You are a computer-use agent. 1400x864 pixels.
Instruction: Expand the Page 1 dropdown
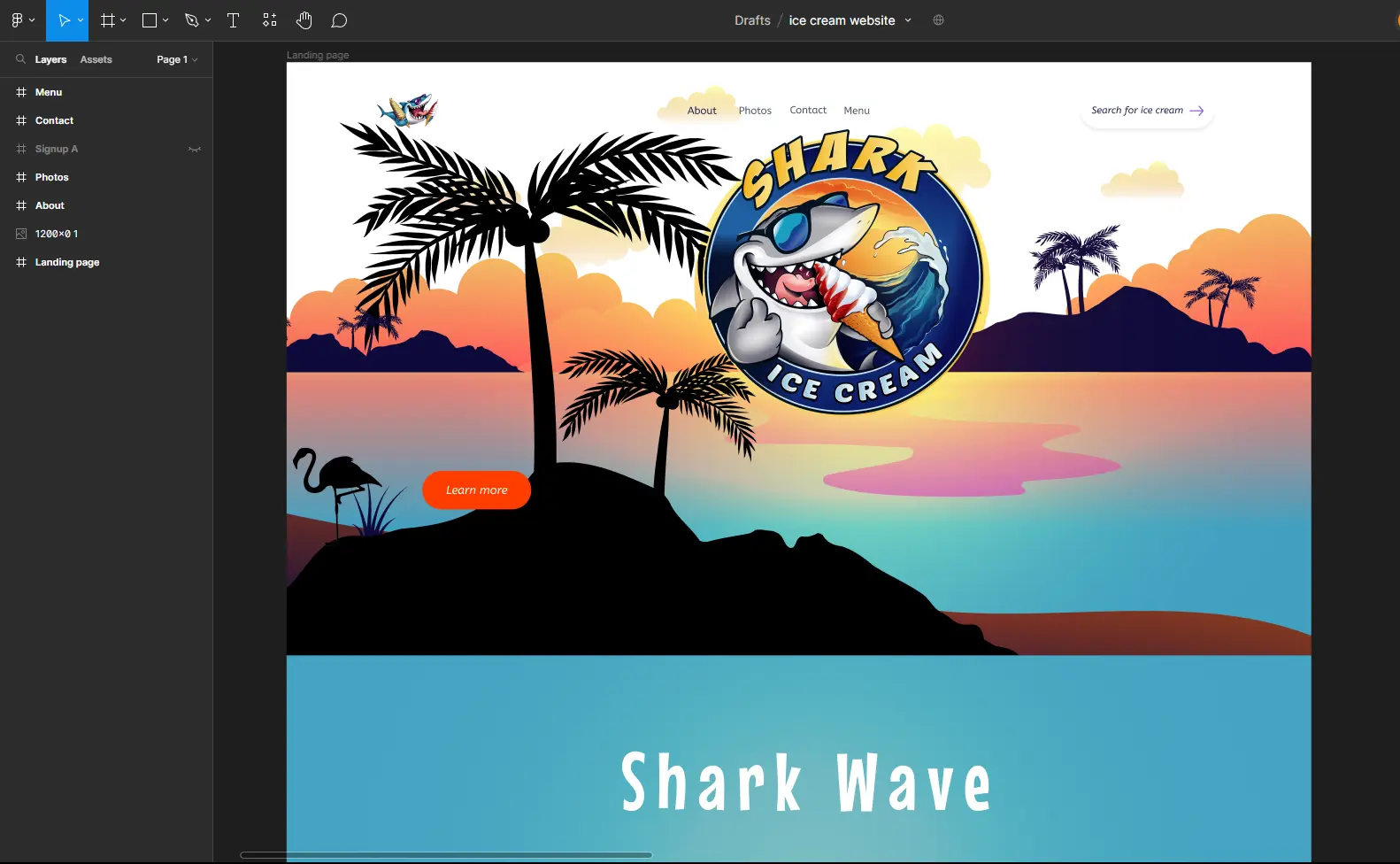tap(177, 59)
